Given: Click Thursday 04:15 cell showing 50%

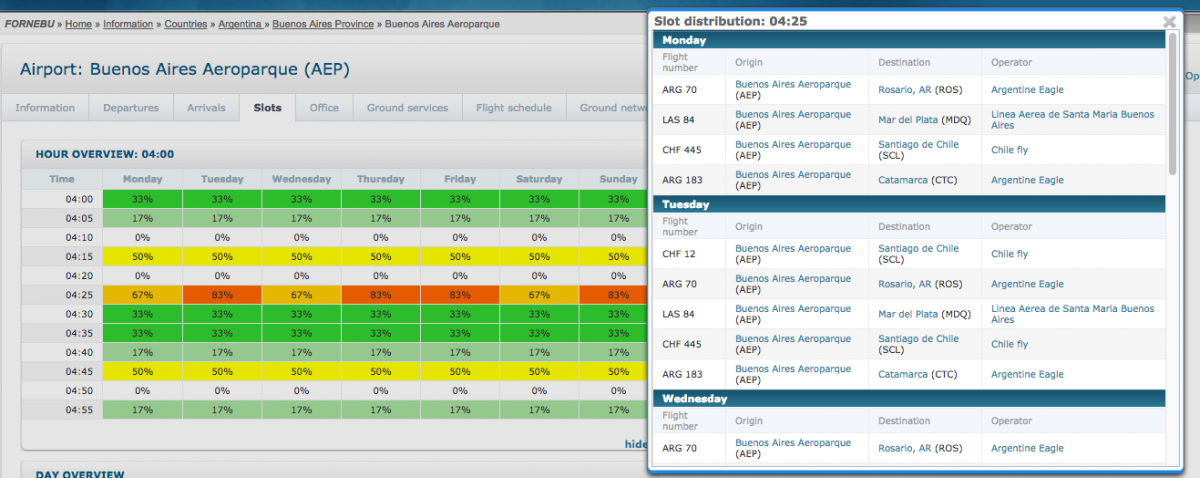Looking at the screenshot, I should tap(380, 257).
